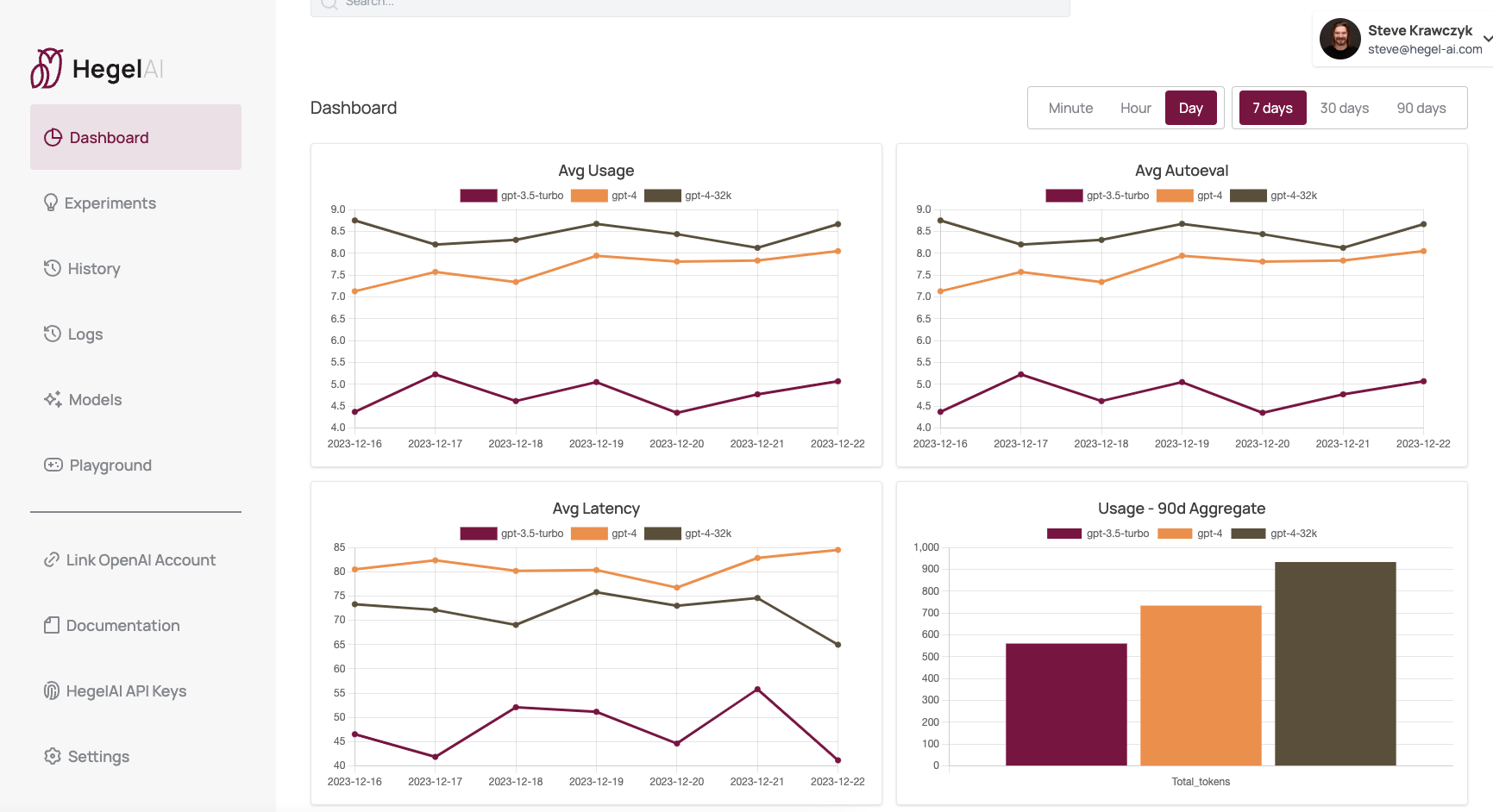Click the Documentation book icon
Image resolution: width=1493 pixels, height=812 pixels.
(x=52, y=625)
